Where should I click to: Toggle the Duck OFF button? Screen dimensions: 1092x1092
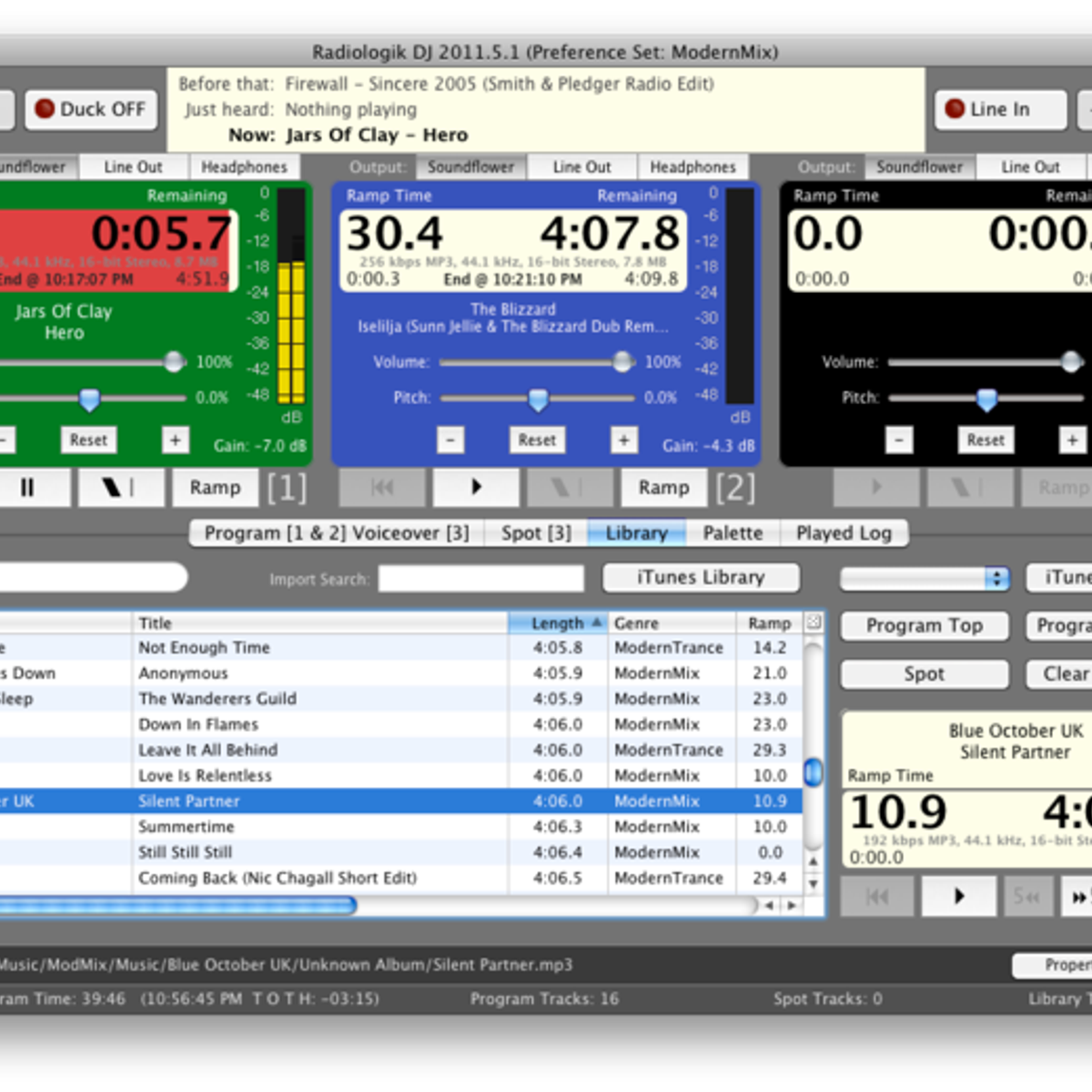pyautogui.click(x=91, y=109)
